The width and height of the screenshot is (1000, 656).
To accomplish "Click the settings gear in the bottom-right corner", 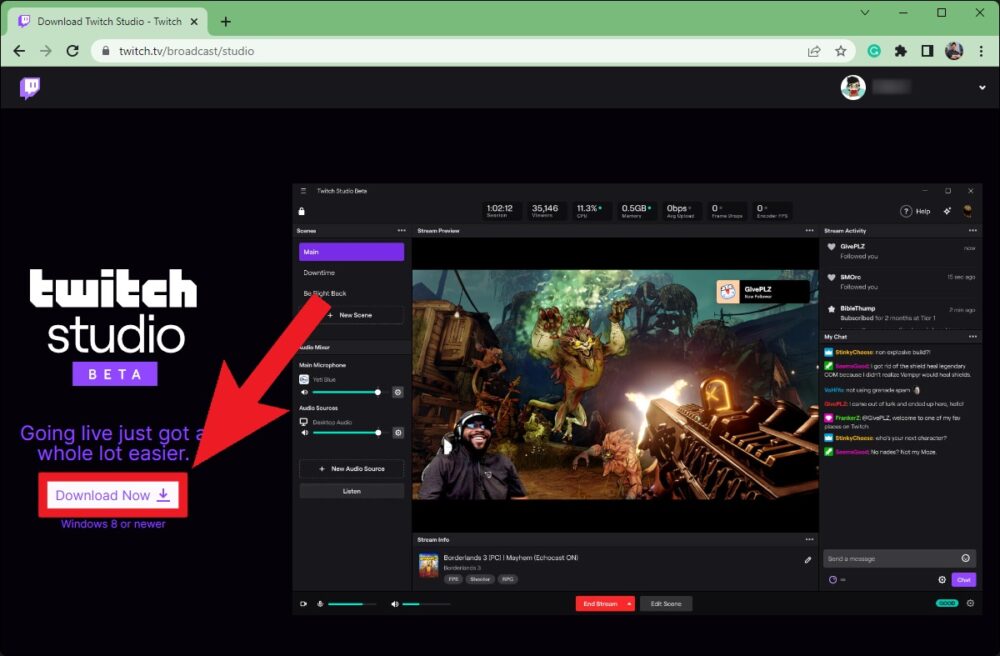I will click(970, 604).
